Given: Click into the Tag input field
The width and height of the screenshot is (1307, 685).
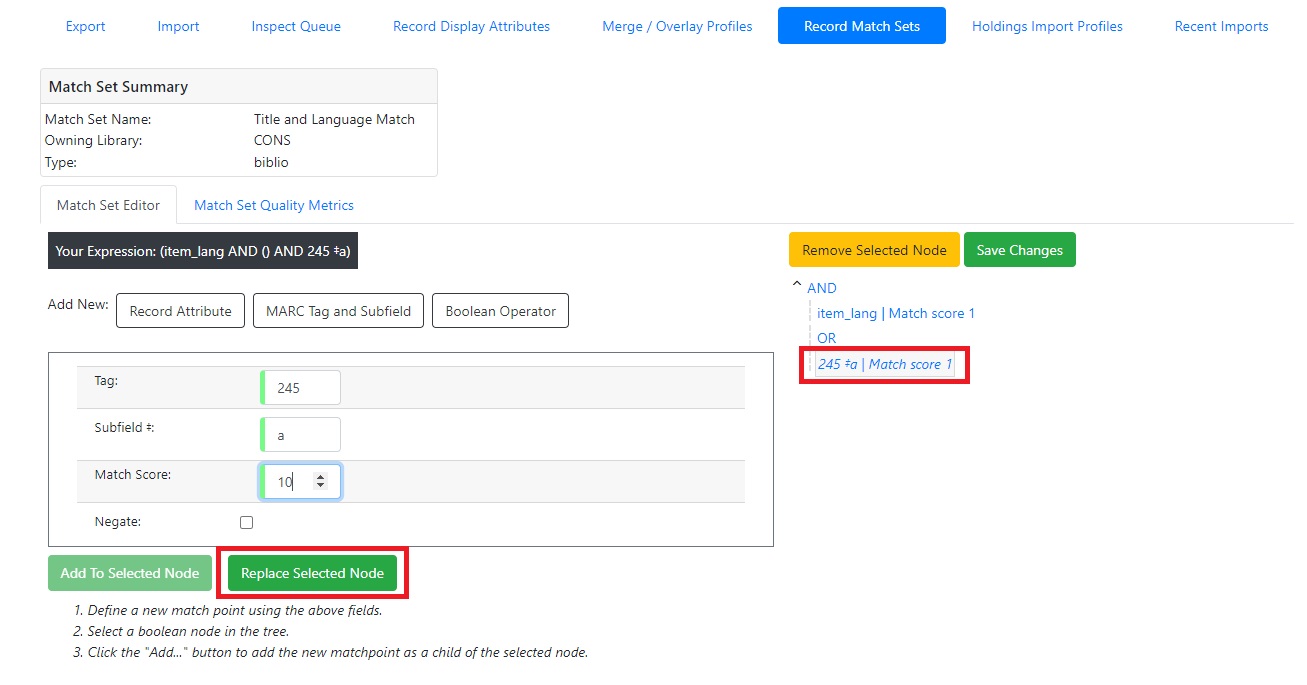Looking at the screenshot, I should point(302,388).
